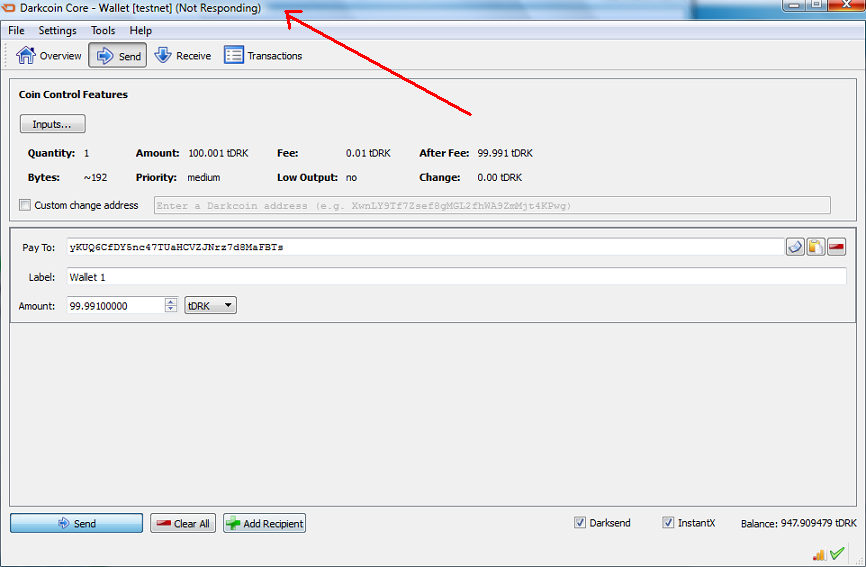The width and height of the screenshot is (866, 567).
Task: Click the Darkcoin logo in title bar
Action: click(9, 8)
